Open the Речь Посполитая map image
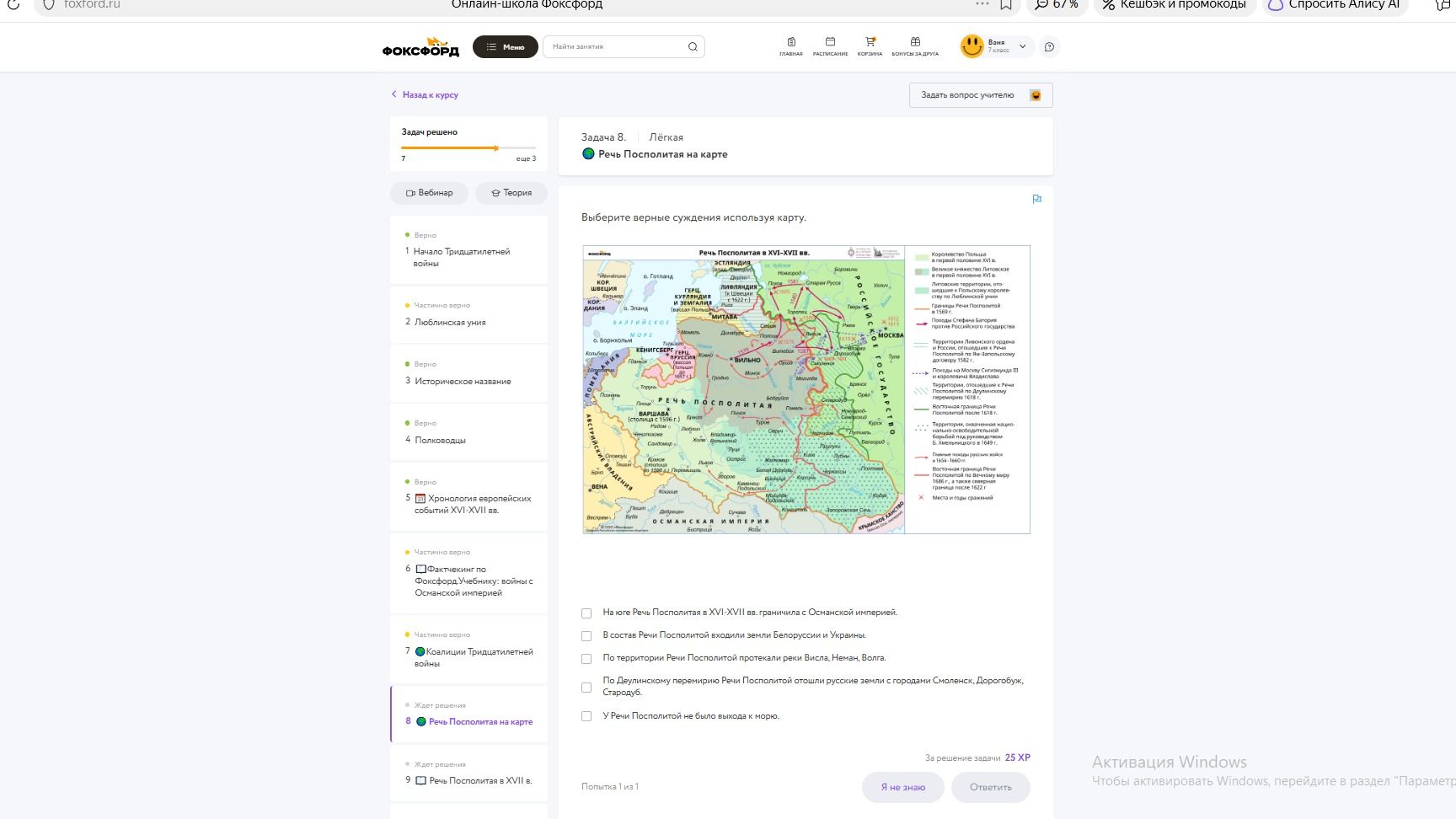1456x819 pixels. (x=806, y=389)
